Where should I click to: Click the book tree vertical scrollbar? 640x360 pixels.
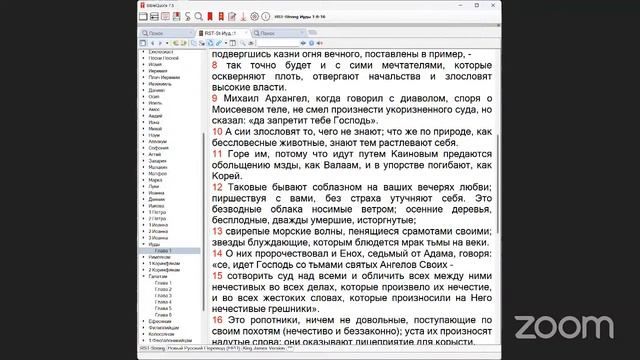203,222
